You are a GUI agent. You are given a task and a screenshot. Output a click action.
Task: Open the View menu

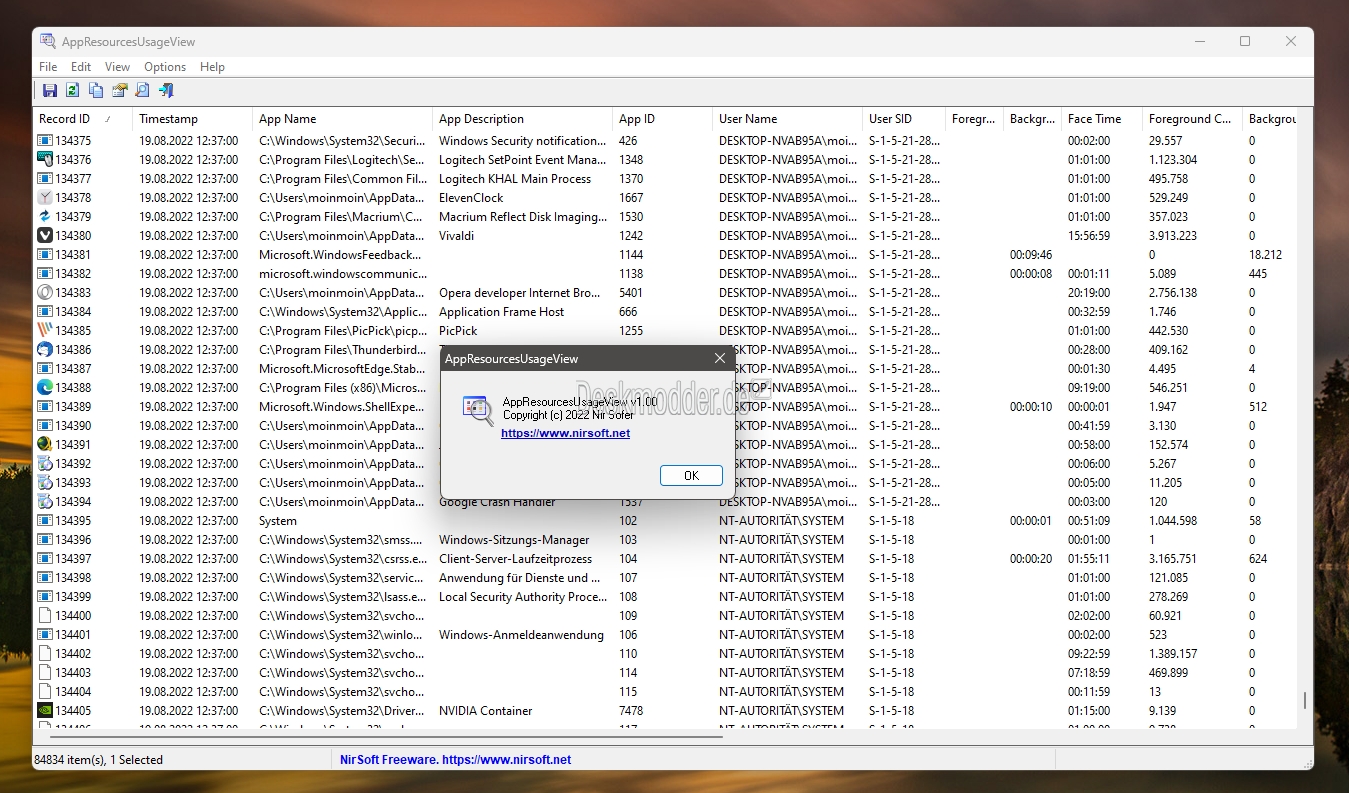pos(117,67)
